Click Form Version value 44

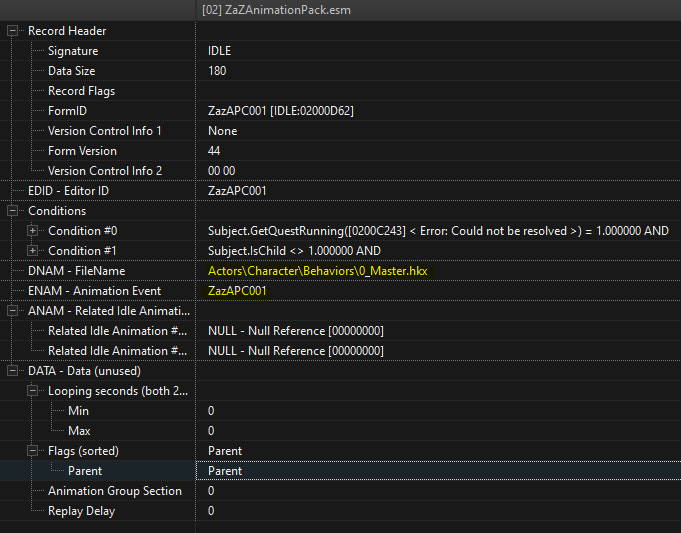pyautogui.click(x=214, y=151)
